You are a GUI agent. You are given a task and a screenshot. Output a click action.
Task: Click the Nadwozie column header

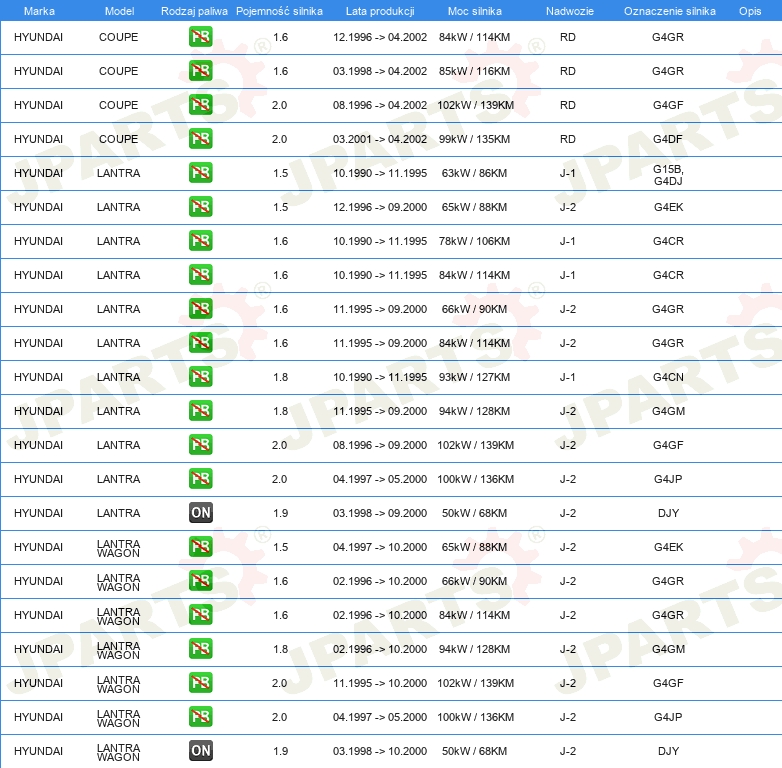[x=570, y=11]
